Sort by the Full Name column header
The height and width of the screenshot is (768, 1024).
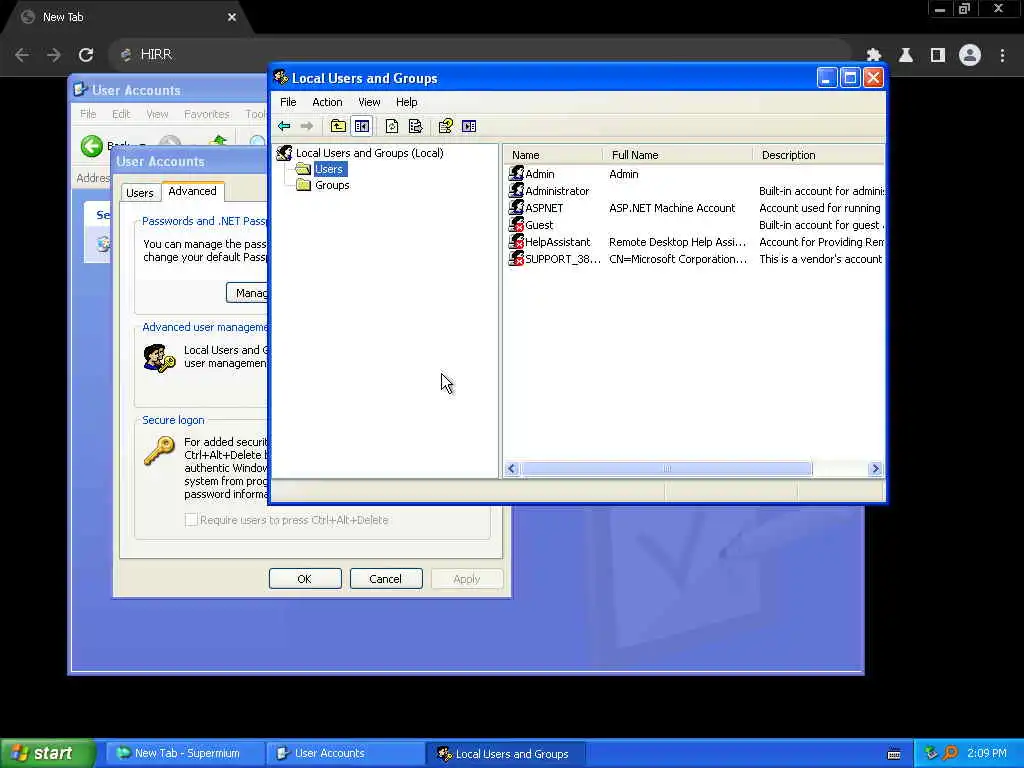coord(677,155)
